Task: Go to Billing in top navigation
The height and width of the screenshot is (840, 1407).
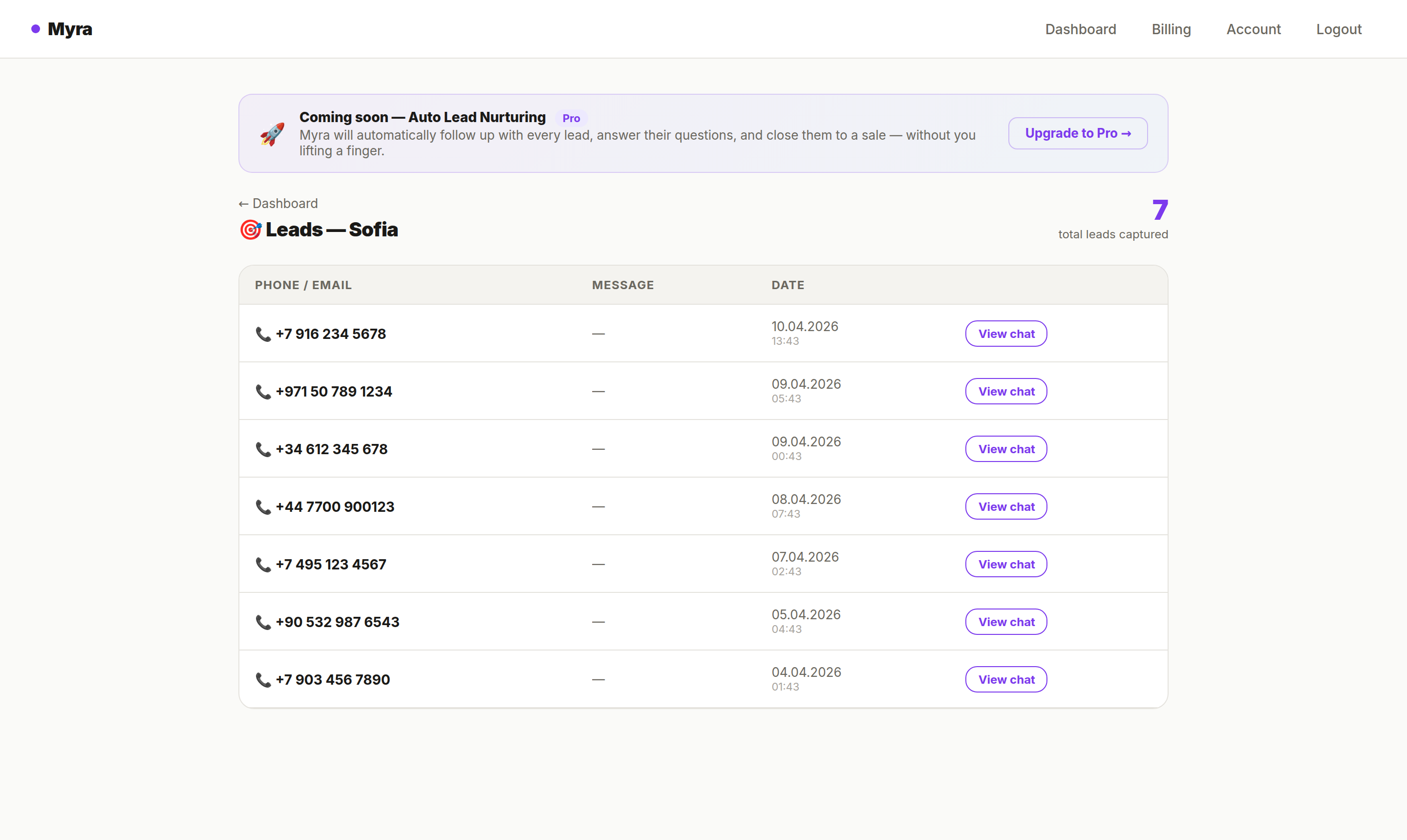Action: pyautogui.click(x=1171, y=29)
